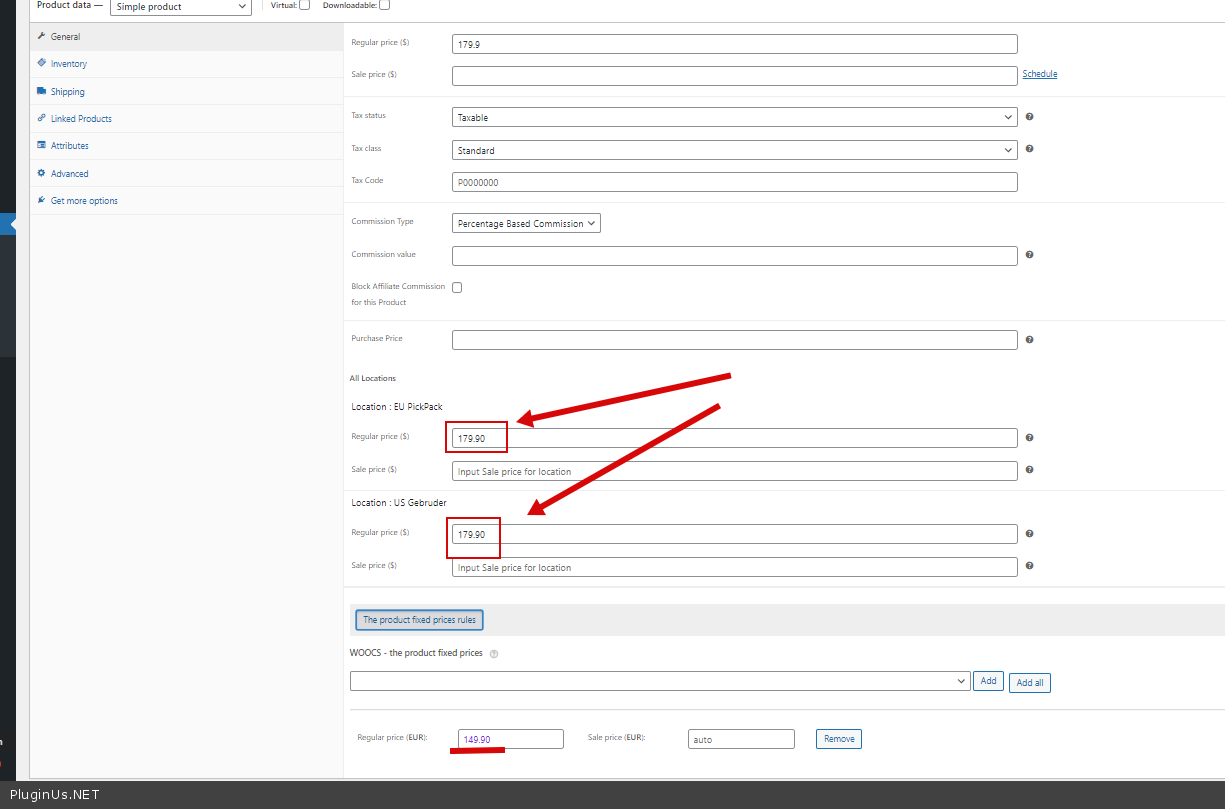Click help icon for US Gebruder regular price

pyautogui.click(x=1029, y=534)
